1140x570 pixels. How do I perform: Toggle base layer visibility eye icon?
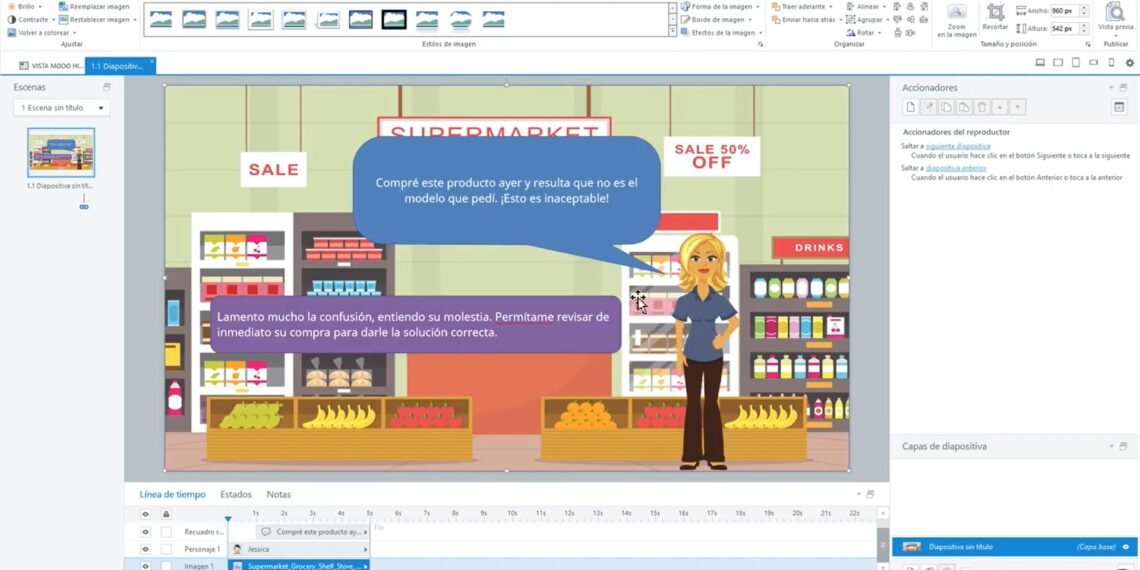[1125, 547]
